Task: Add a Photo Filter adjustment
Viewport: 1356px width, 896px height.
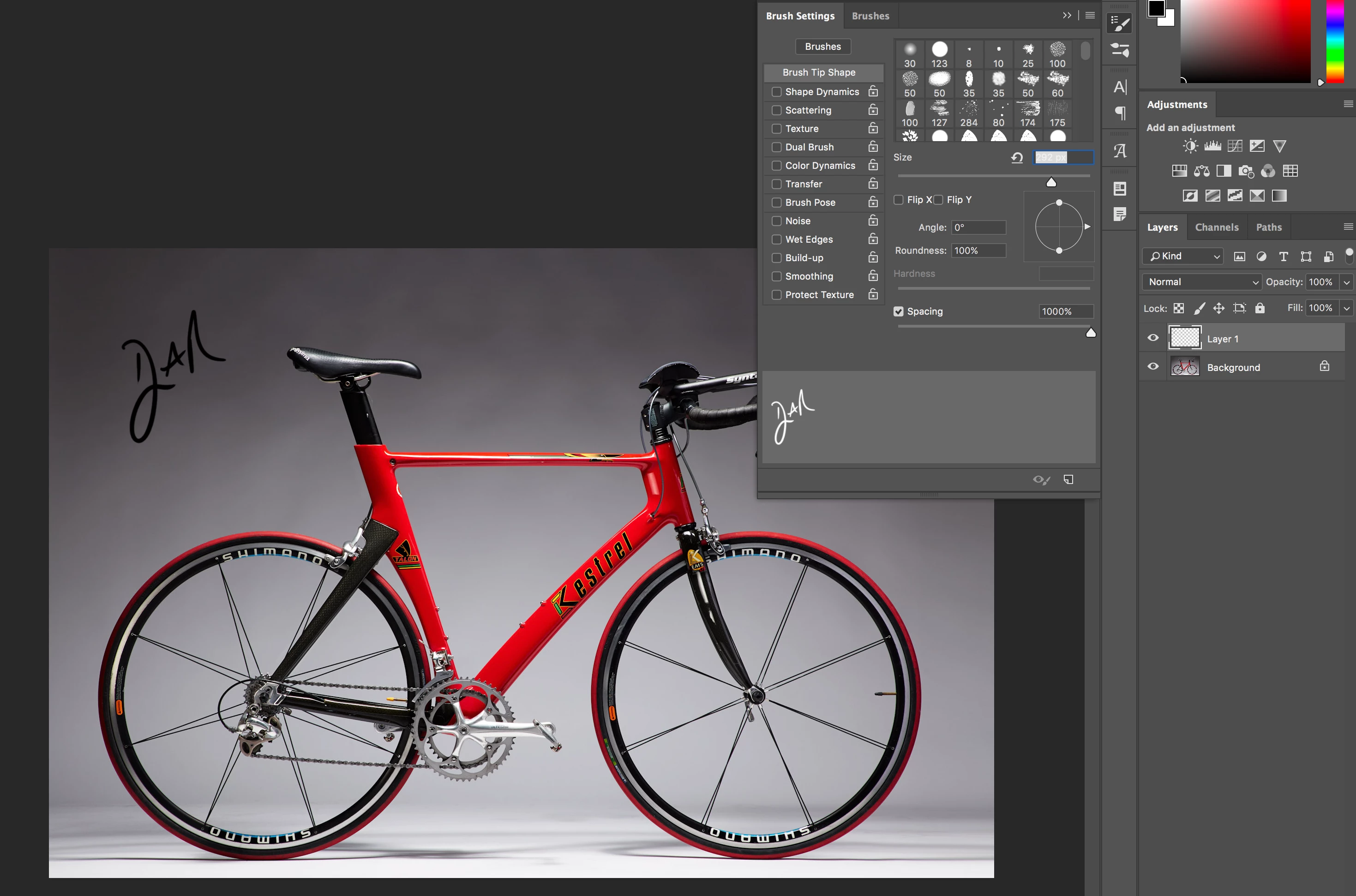Action: click(x=1246, y=171)
